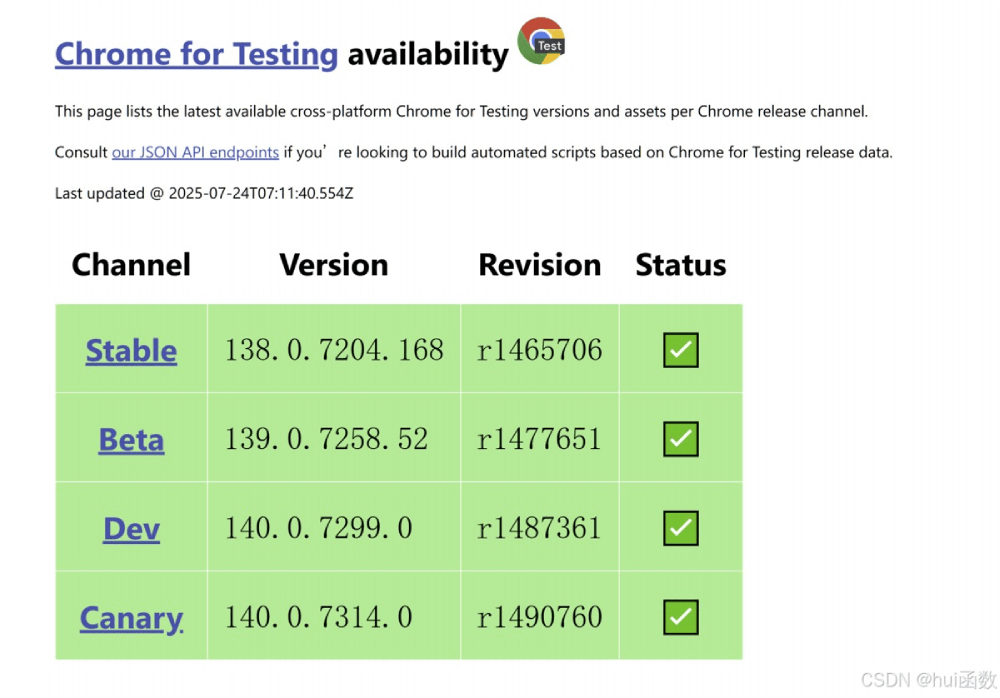
Task: Open the Dev channel link
Action: tap(131, 528)
